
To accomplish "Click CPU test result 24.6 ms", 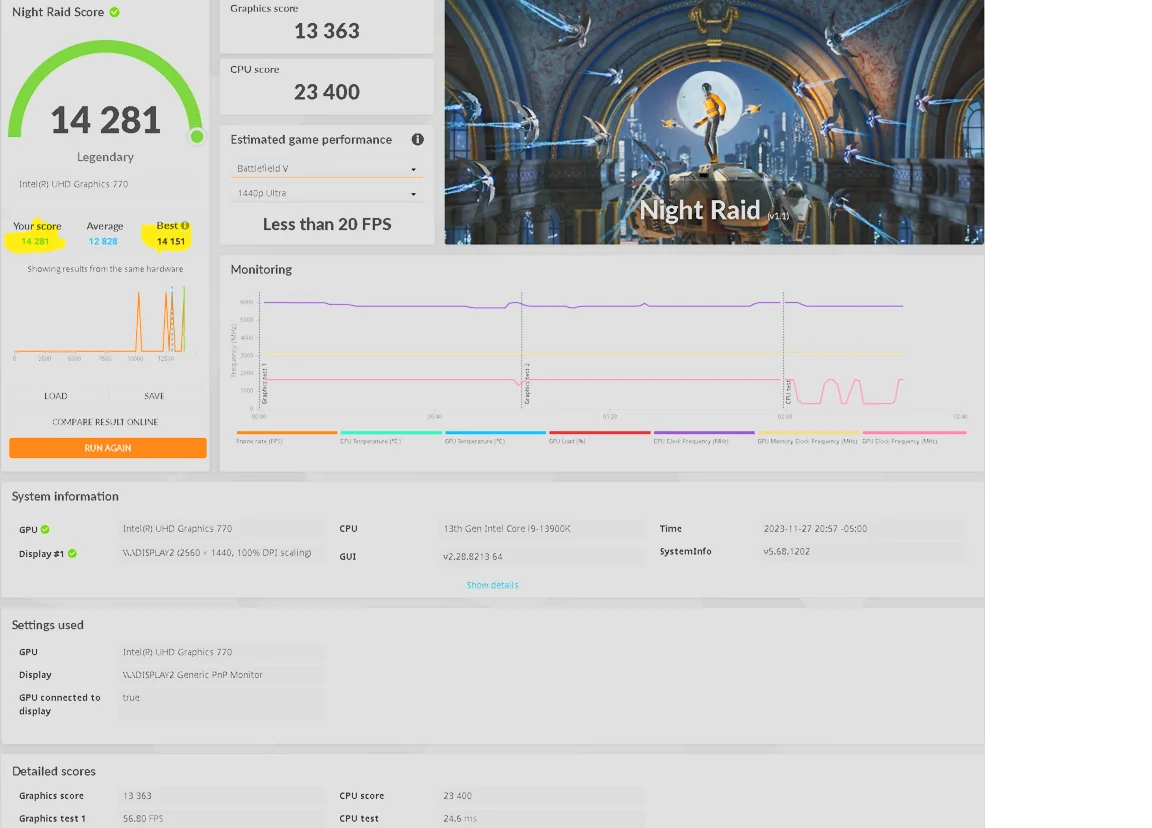I will coord(542,818).
